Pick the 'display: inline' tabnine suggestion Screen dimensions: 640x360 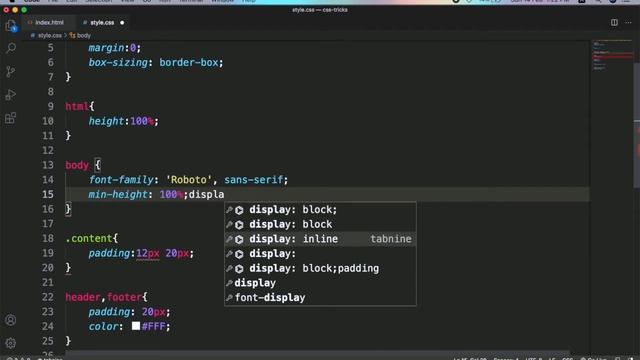[320, 239]
